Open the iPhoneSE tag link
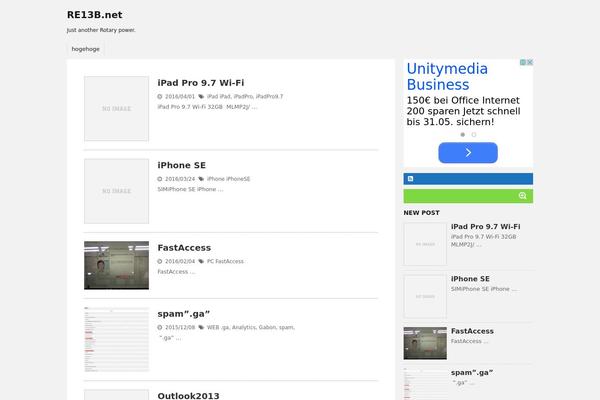 pos(238,179)
